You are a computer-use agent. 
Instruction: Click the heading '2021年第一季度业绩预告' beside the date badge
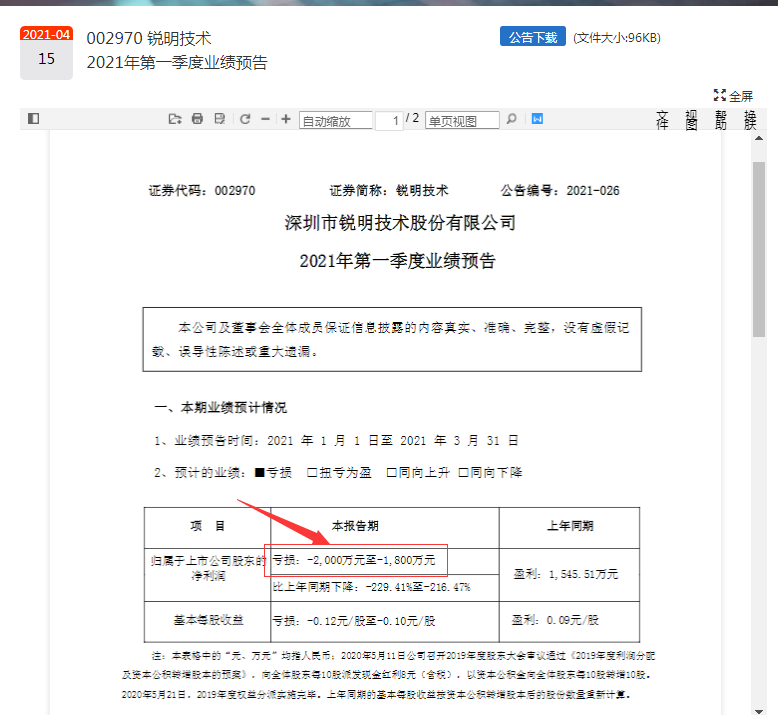click(x=177, y=63)
